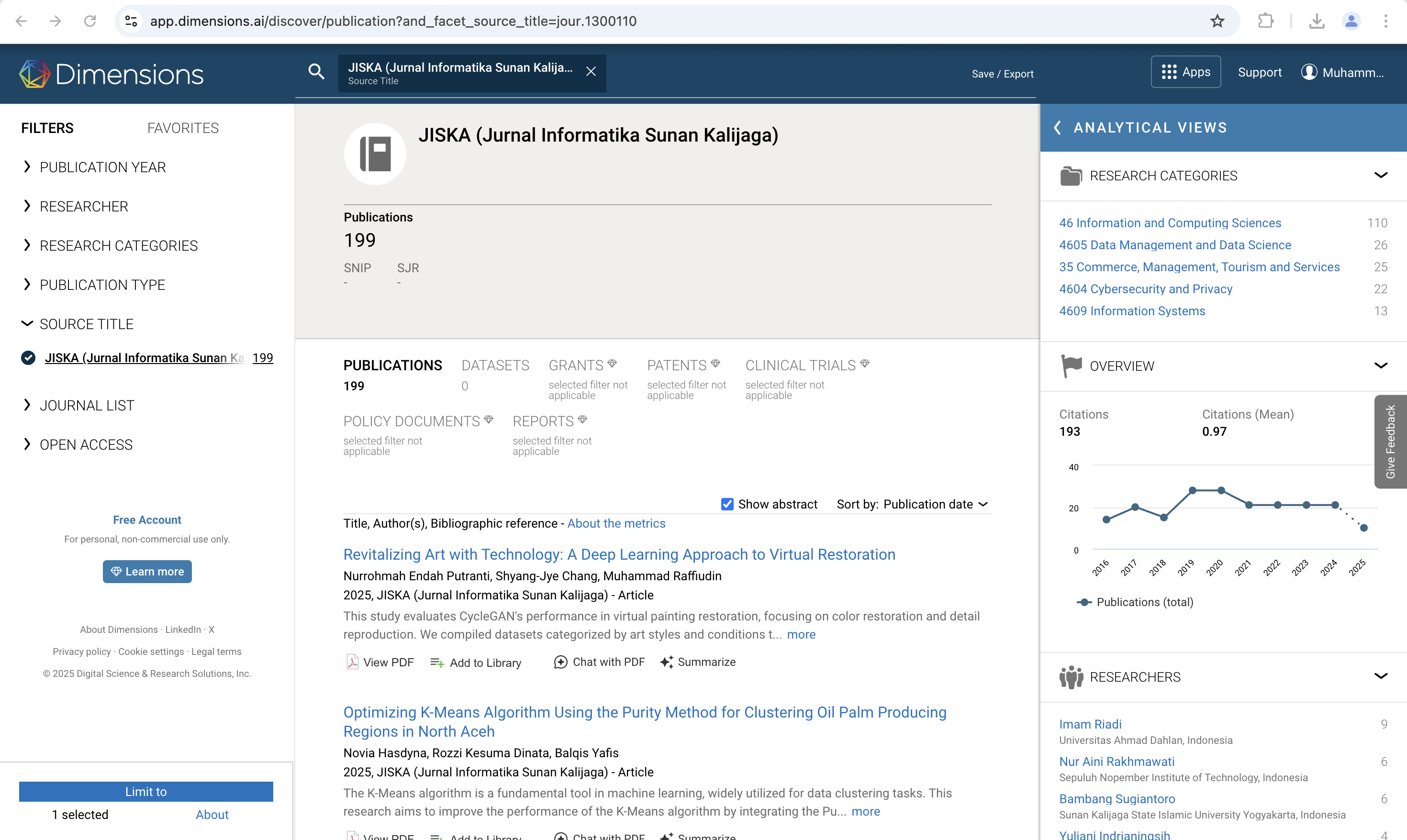Image resolution: width=1407 pixels, height=840 pixels.
Task: Open researcher Imam Riadi's profile
Action: [1090, 725]
